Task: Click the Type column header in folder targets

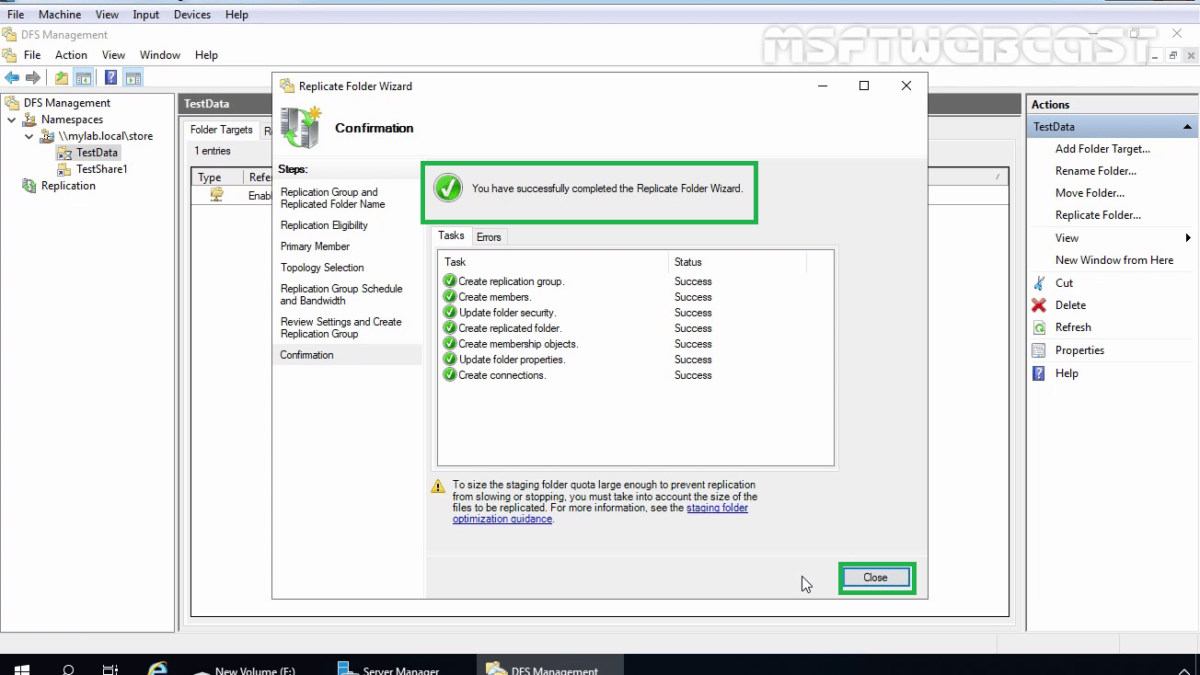Action: tap(218, 177)
